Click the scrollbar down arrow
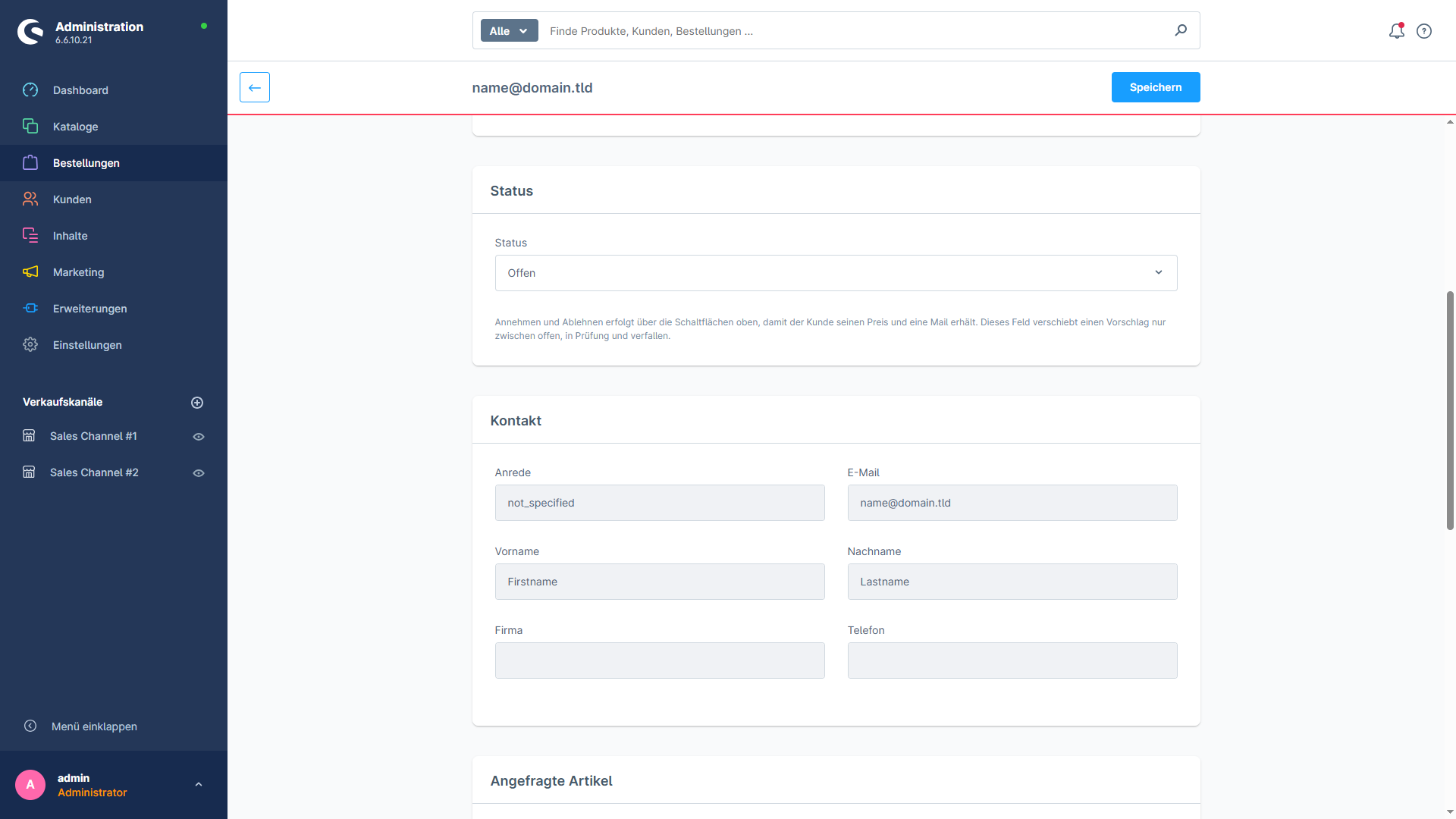1456x819 pixels. 1450,812
